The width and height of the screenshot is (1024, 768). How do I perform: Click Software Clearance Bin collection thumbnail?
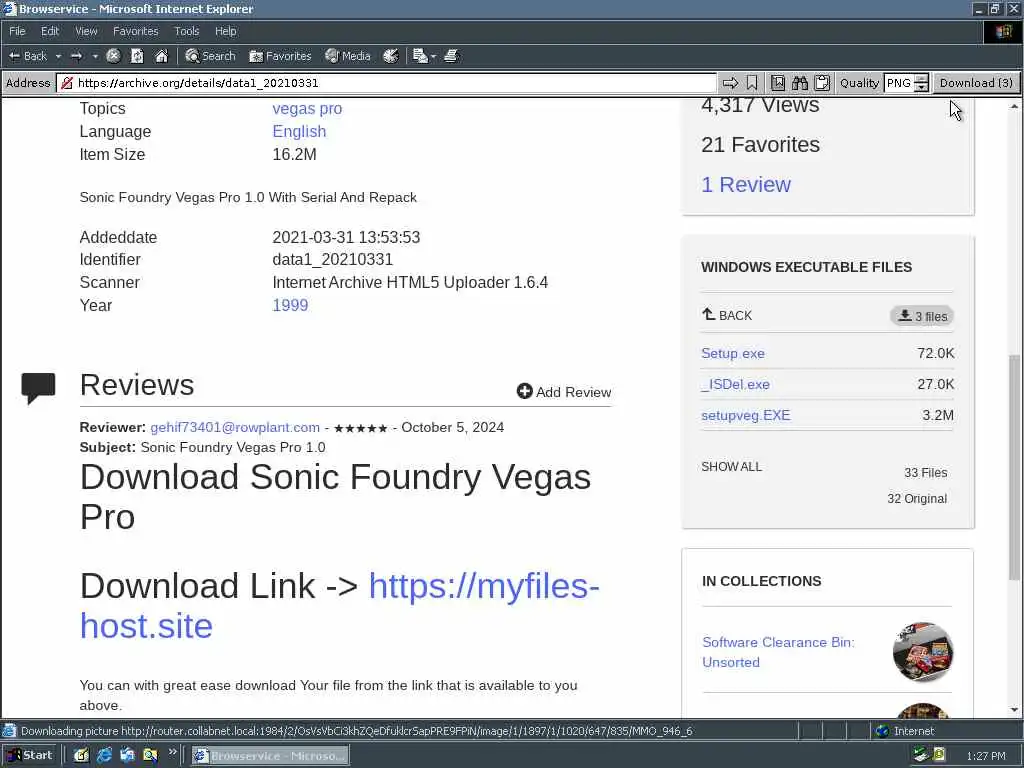click(923, 652)
